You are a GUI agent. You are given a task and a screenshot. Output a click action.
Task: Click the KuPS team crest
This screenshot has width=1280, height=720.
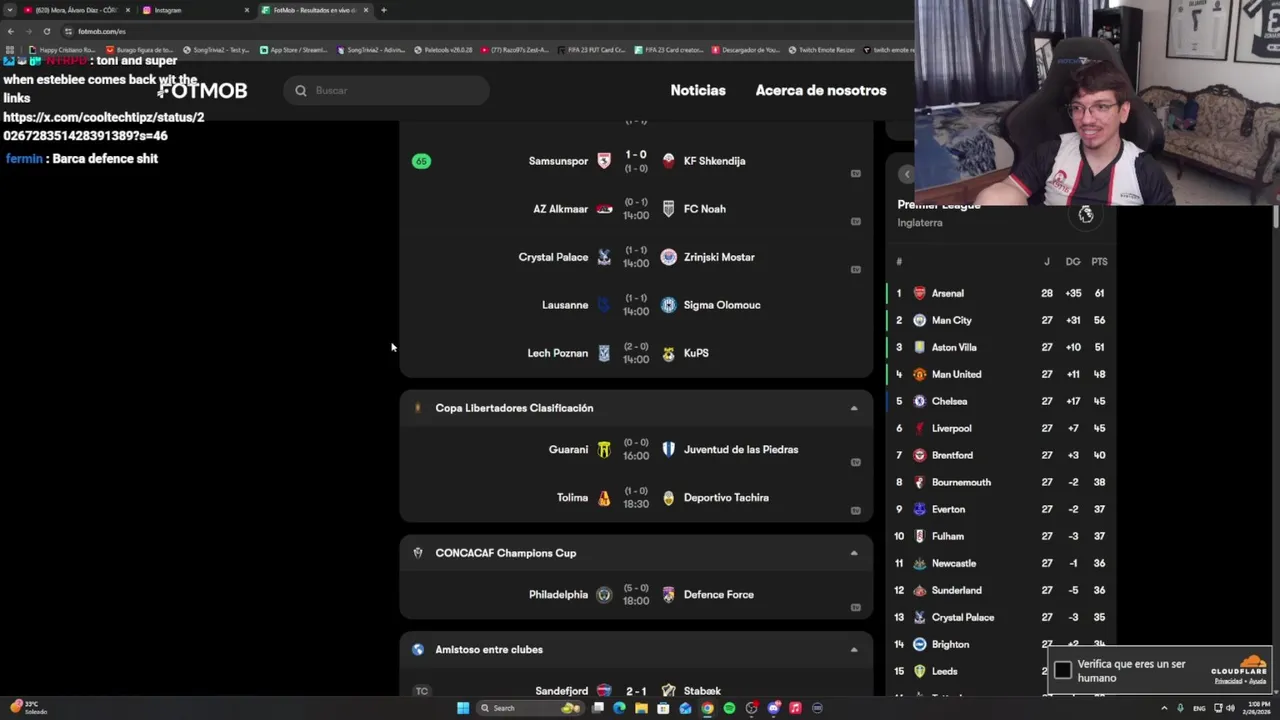[x=669, y=353]
